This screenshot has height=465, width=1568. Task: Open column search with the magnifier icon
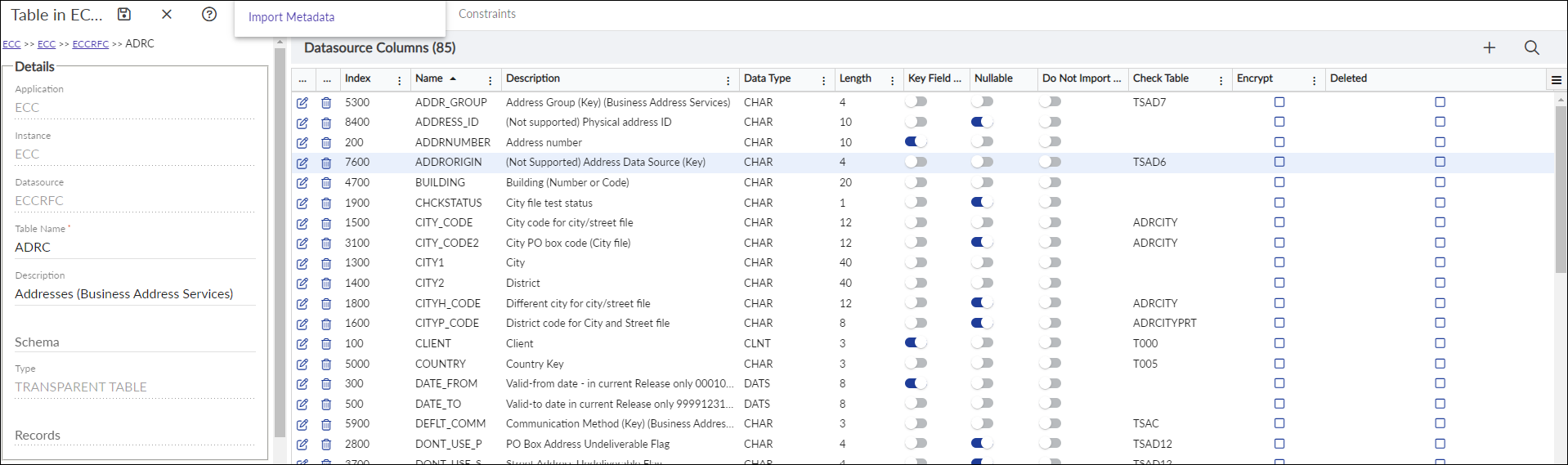[x=1532, y=47]
